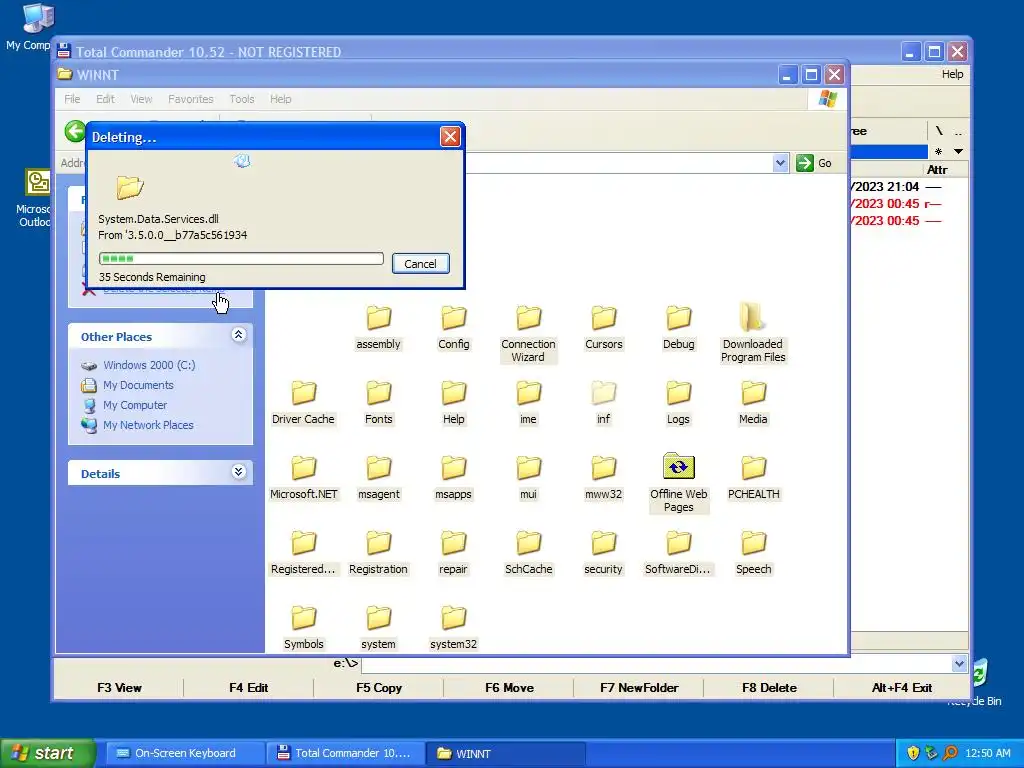This screenshot has height=768, width=1024.
Task: Select the Driver Cache folder
Action: point(303,403)
